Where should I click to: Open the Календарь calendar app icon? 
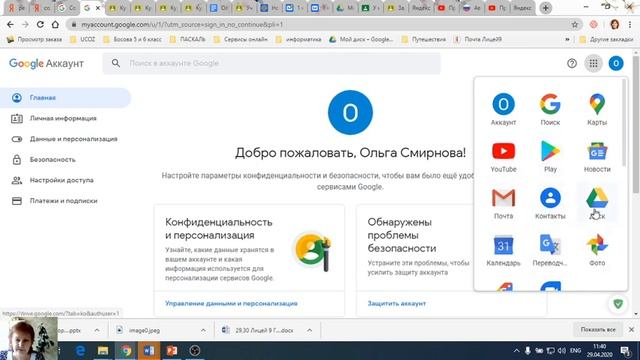(503, 250)
